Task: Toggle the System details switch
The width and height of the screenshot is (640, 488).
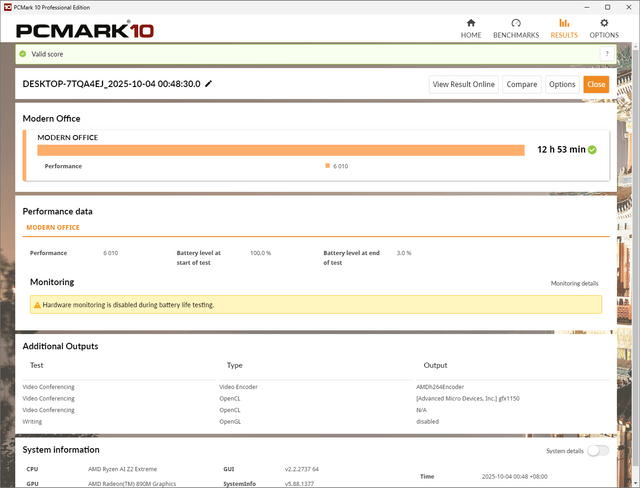Action: click(598, 451)
